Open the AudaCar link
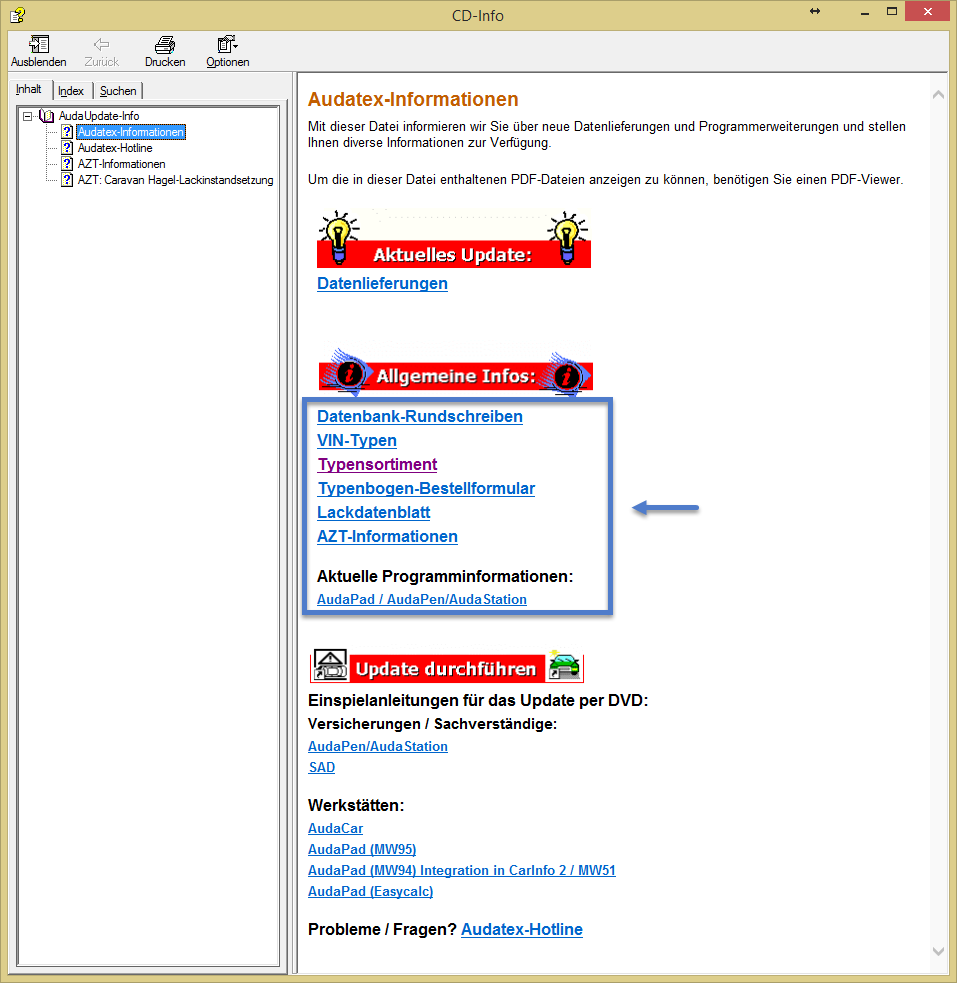957x983 pixels. (335, 828)
